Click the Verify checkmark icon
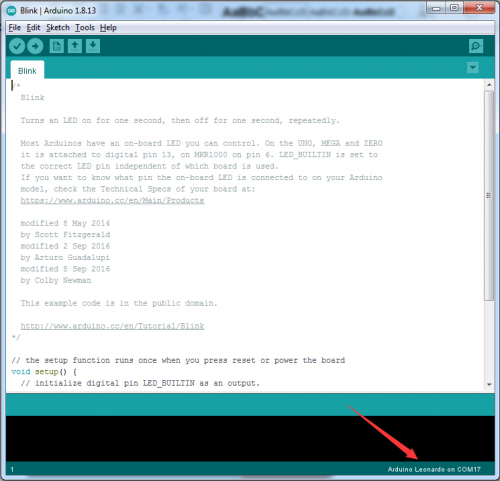Viewport: 500px width, 481px height. [x=17, y=46]
